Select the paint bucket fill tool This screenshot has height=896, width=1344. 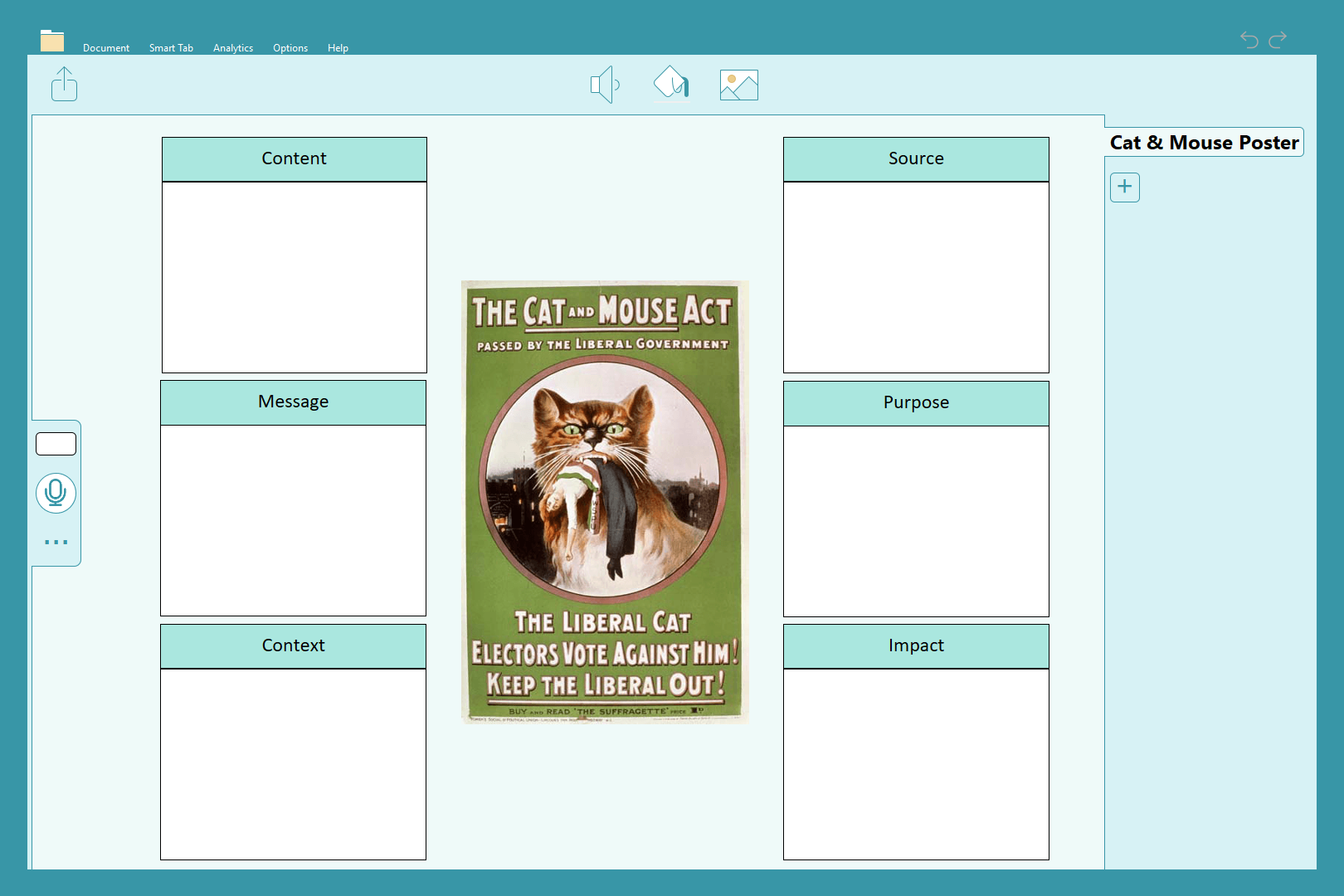coord(671,84)
